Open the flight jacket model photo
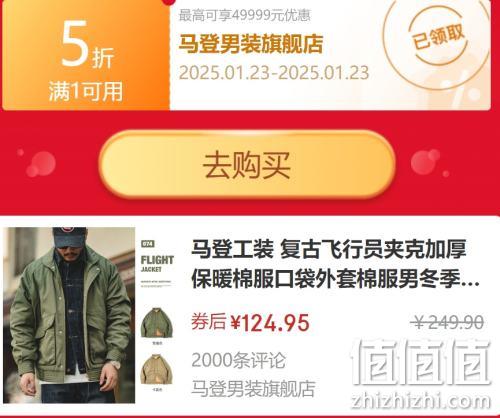Viewport: 500px width, 418px height. tap(69, 315)
